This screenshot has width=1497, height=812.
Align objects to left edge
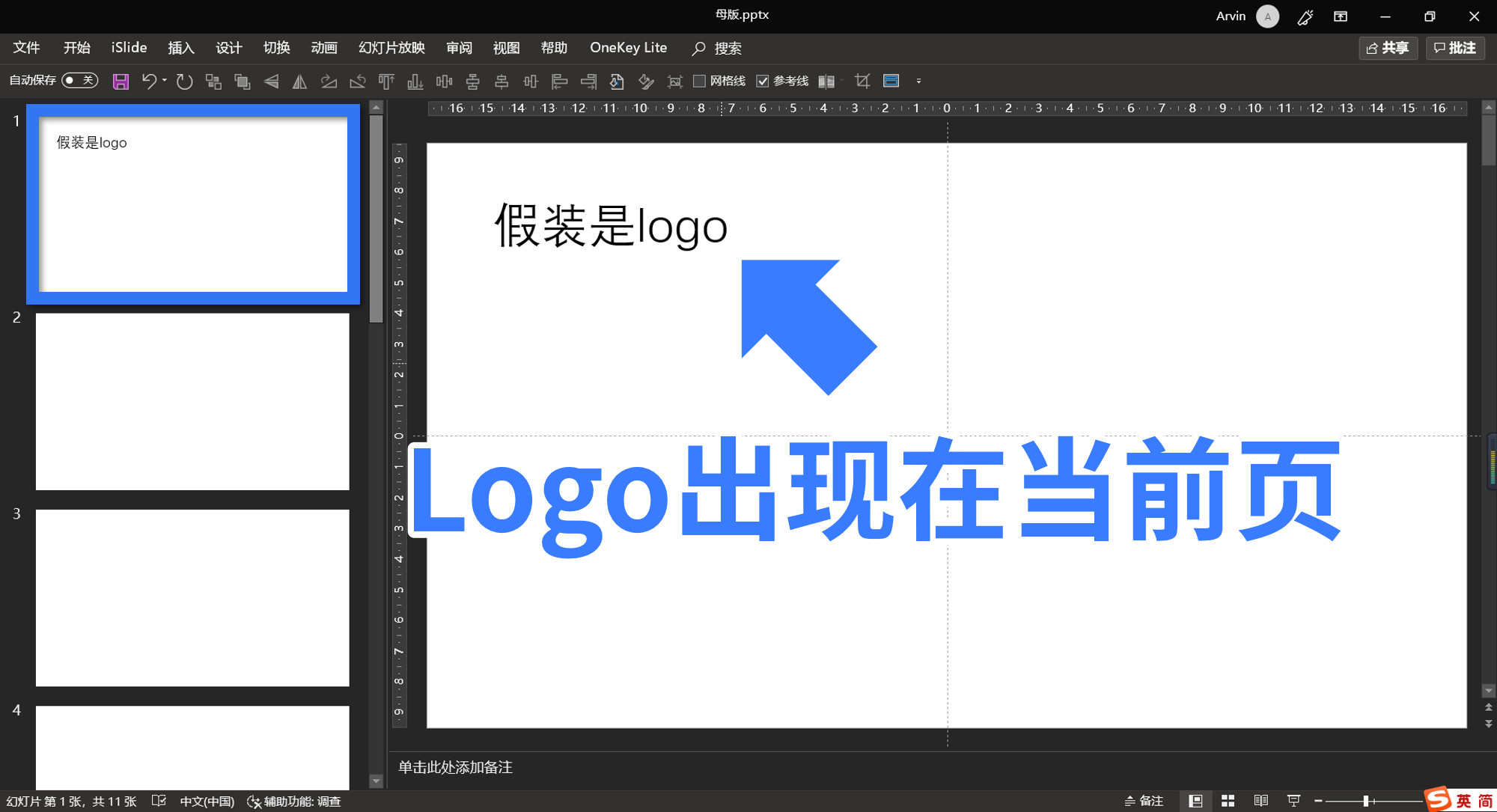559,81
